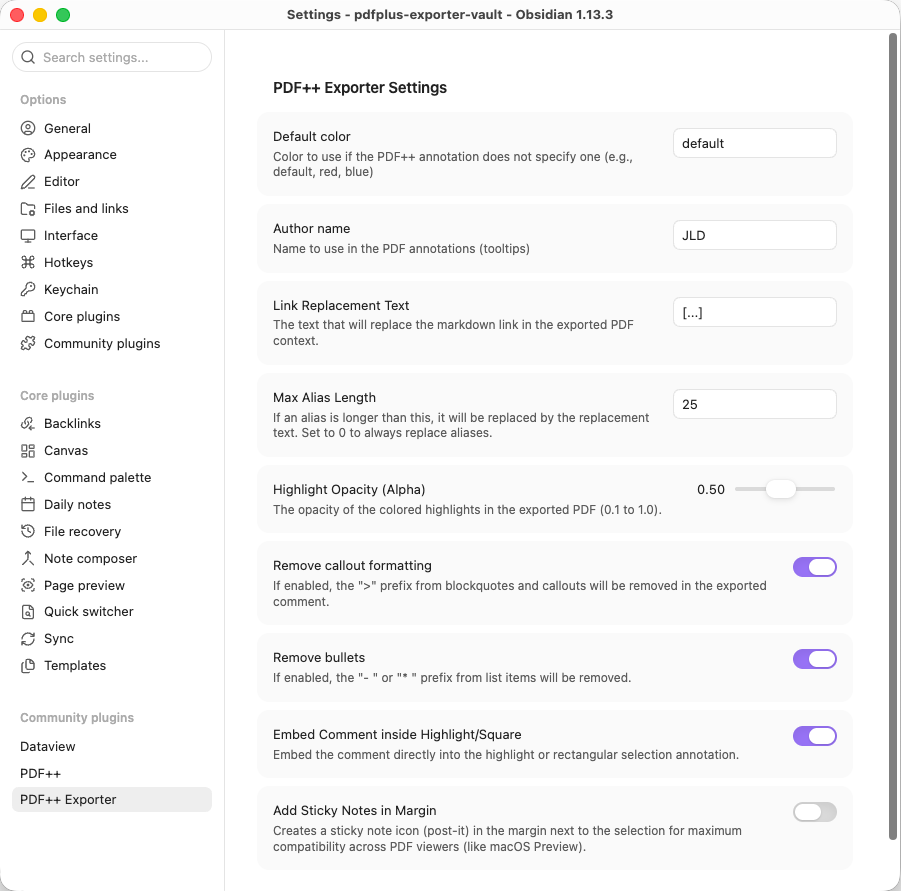Viewport: 901px width, 891px height.
Task: Click the Appearance palette icon
Action: pyautogui.click(x=28, y=155)
